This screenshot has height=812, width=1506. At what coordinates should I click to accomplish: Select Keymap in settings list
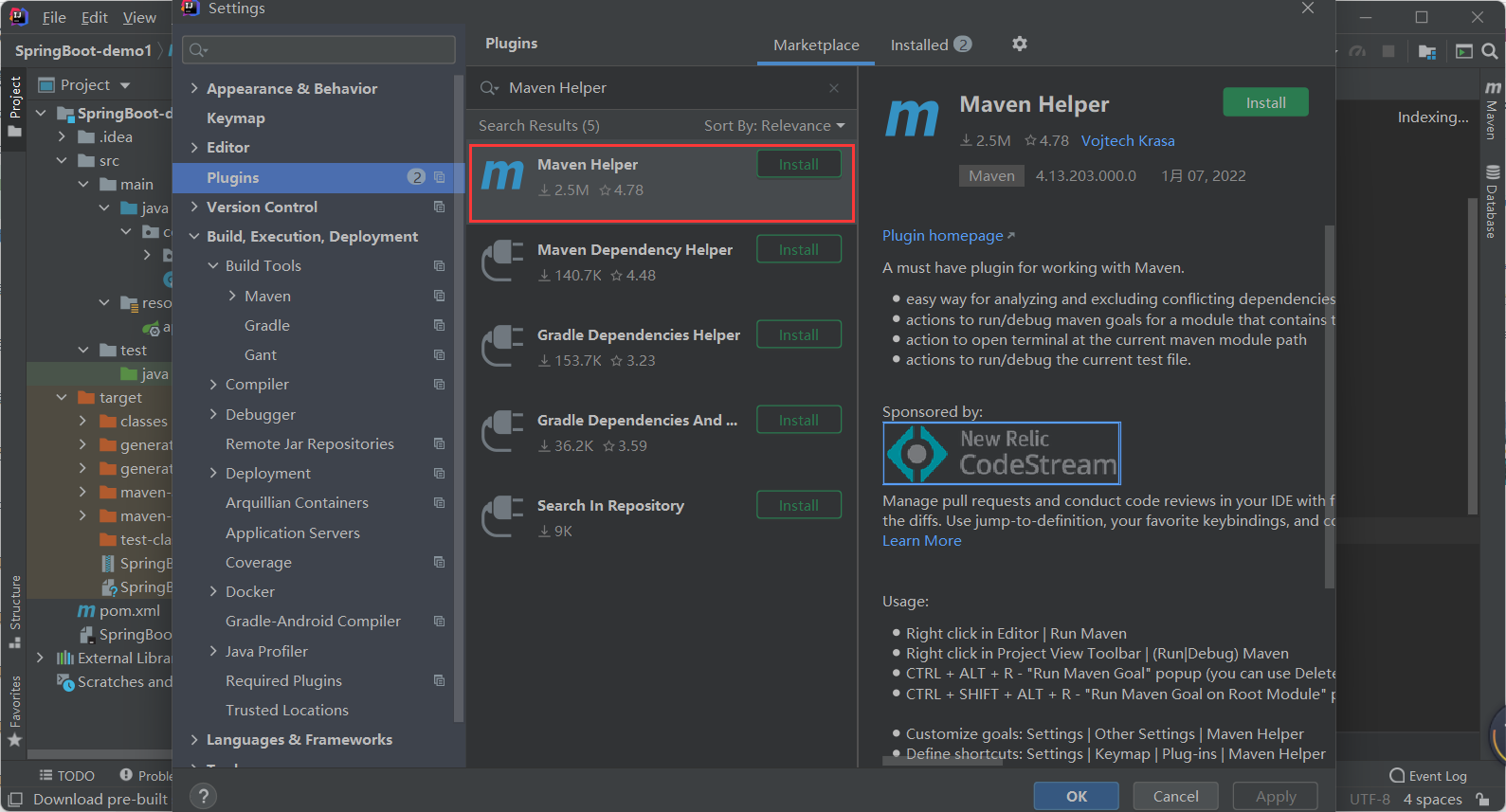click(236, 118)
